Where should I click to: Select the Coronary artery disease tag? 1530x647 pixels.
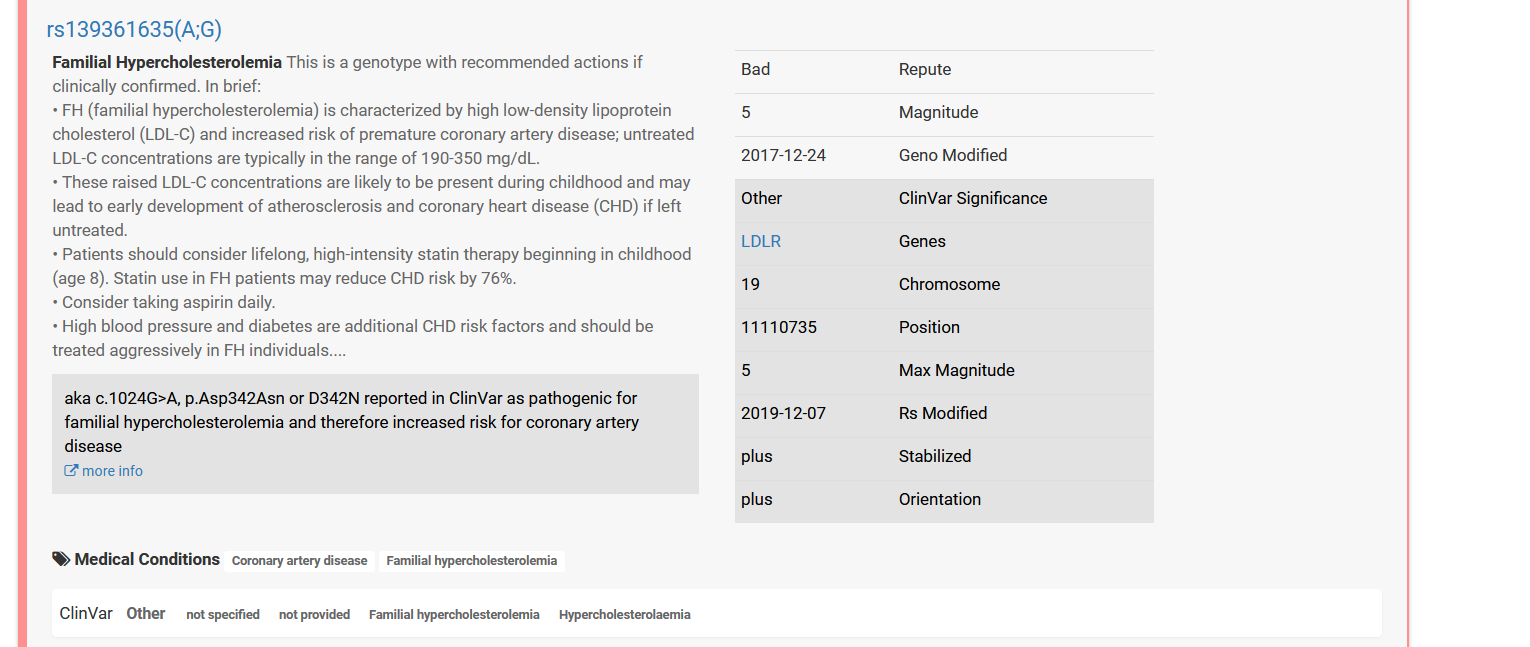[300, 561]
